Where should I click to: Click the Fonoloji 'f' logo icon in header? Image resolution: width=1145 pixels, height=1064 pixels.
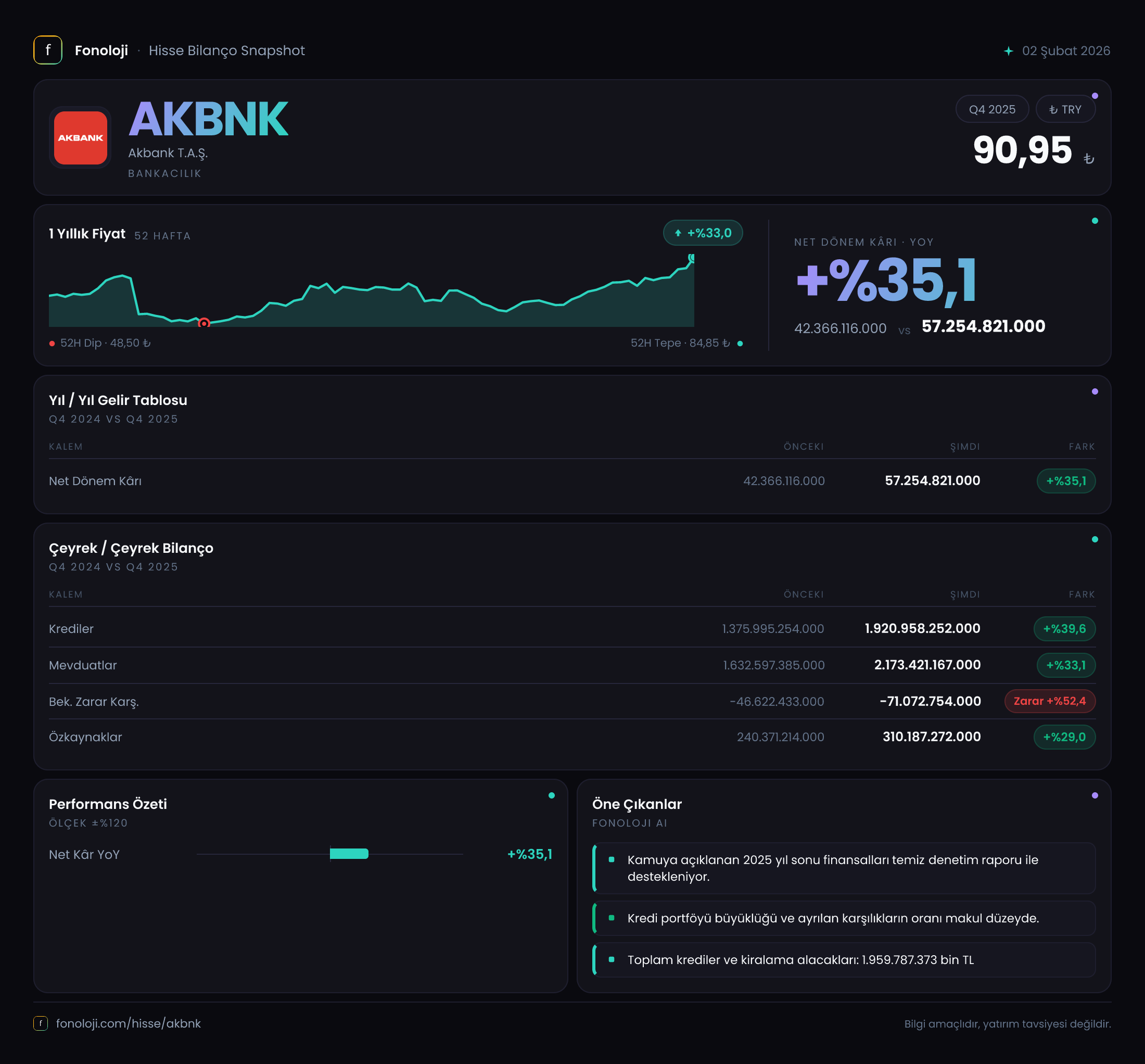point(48,50)
